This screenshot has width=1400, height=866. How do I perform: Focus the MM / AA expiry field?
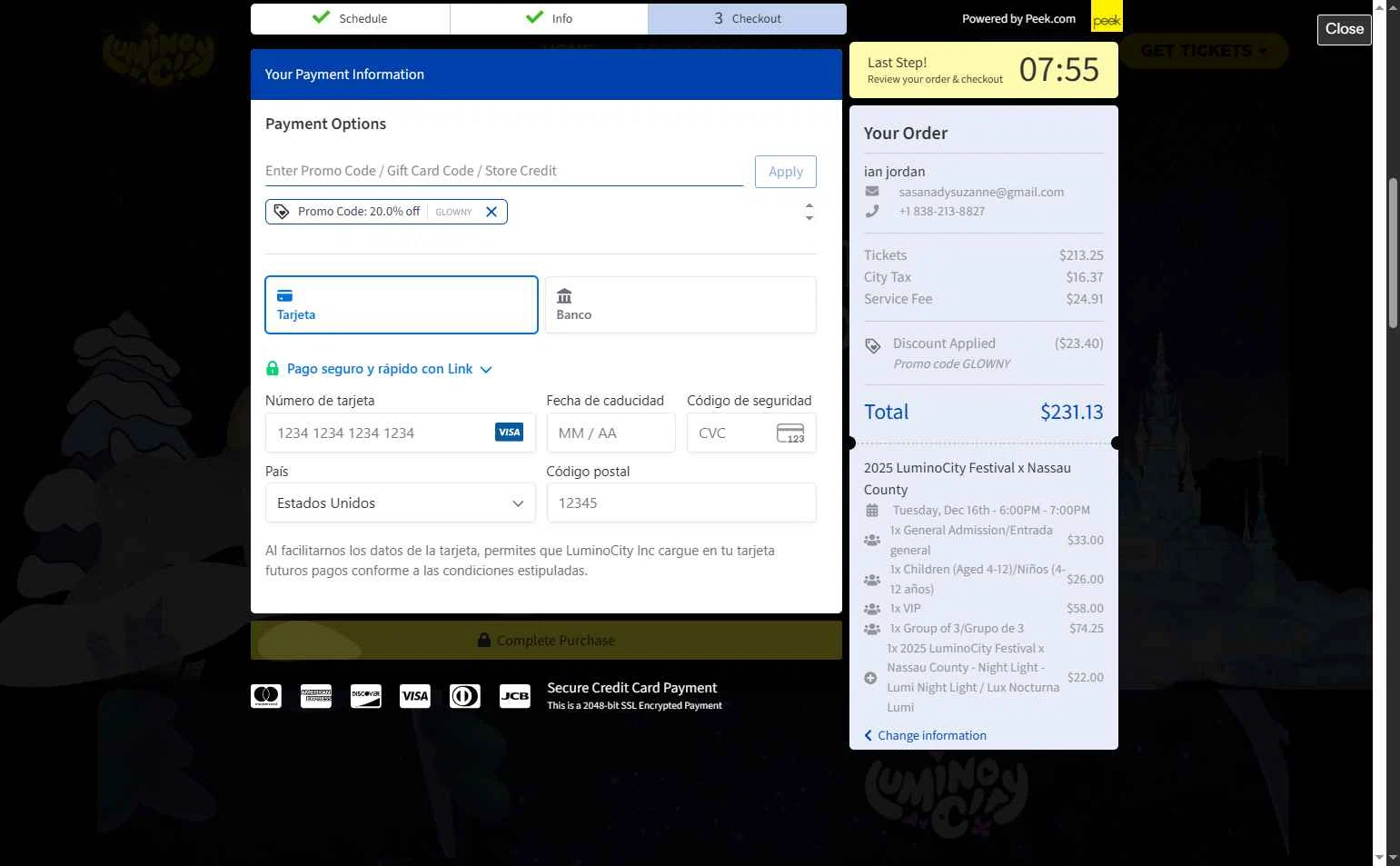(x=611, y=433)
